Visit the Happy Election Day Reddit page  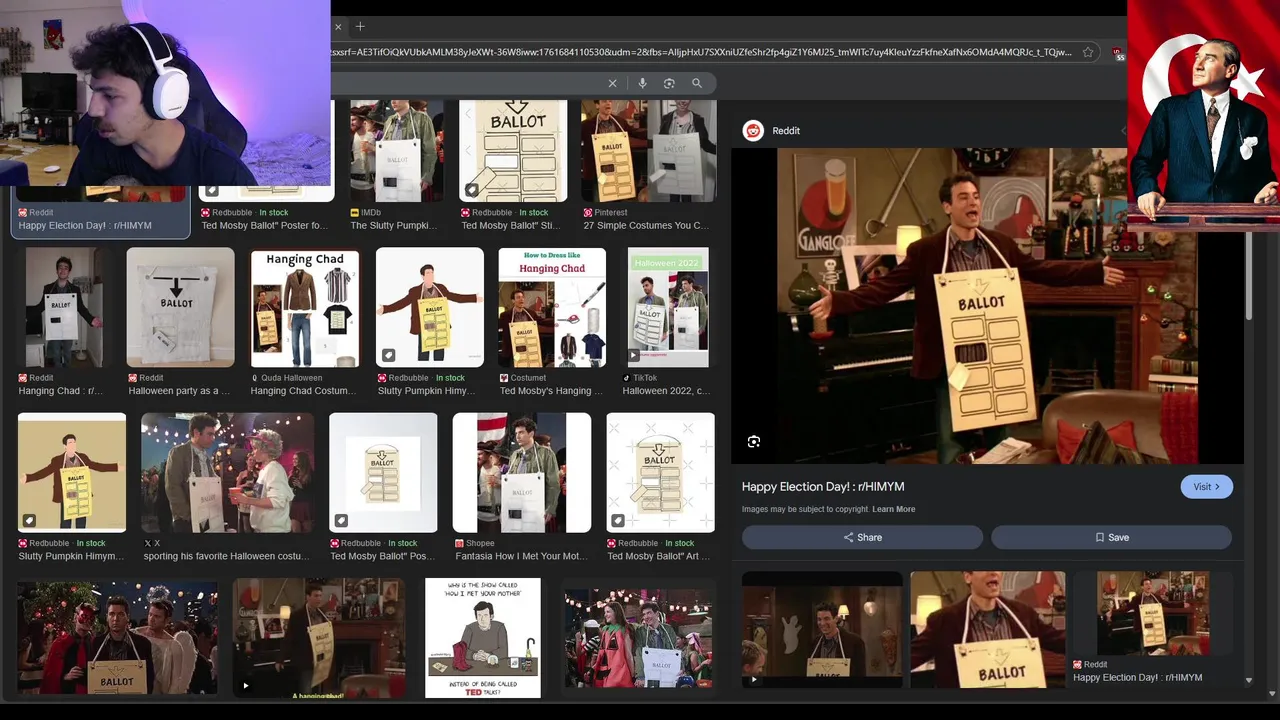coord(1206,487)
